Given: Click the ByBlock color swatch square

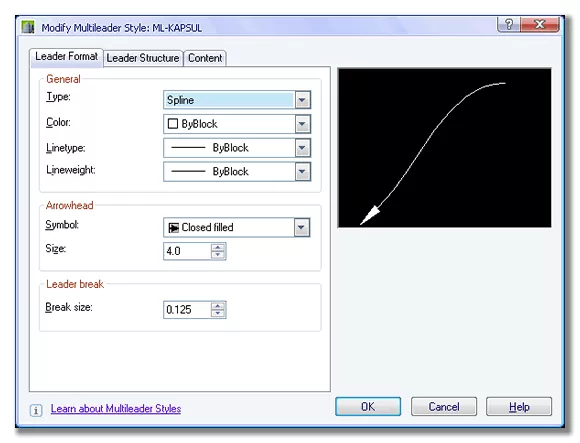Looking at the screenshot, I should click(x=173, y=124).
